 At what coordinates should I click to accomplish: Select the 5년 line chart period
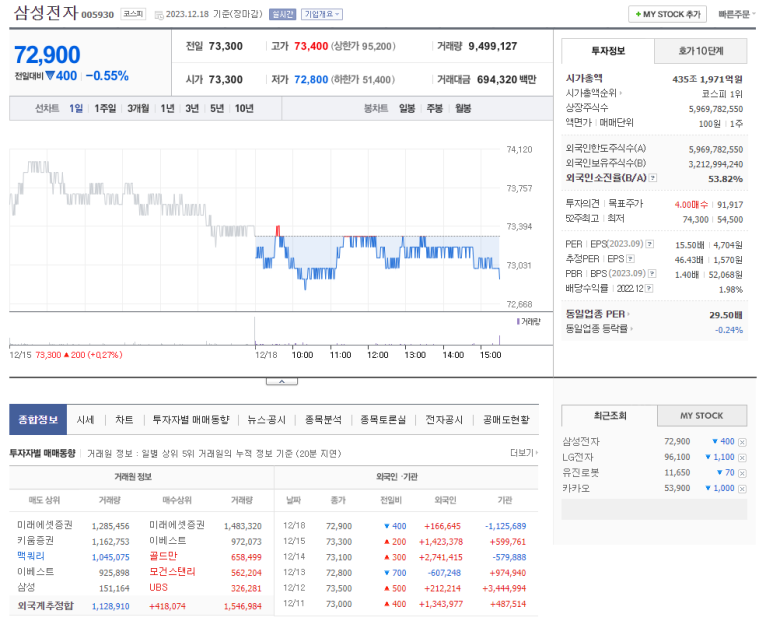click(x=217, y=108)
